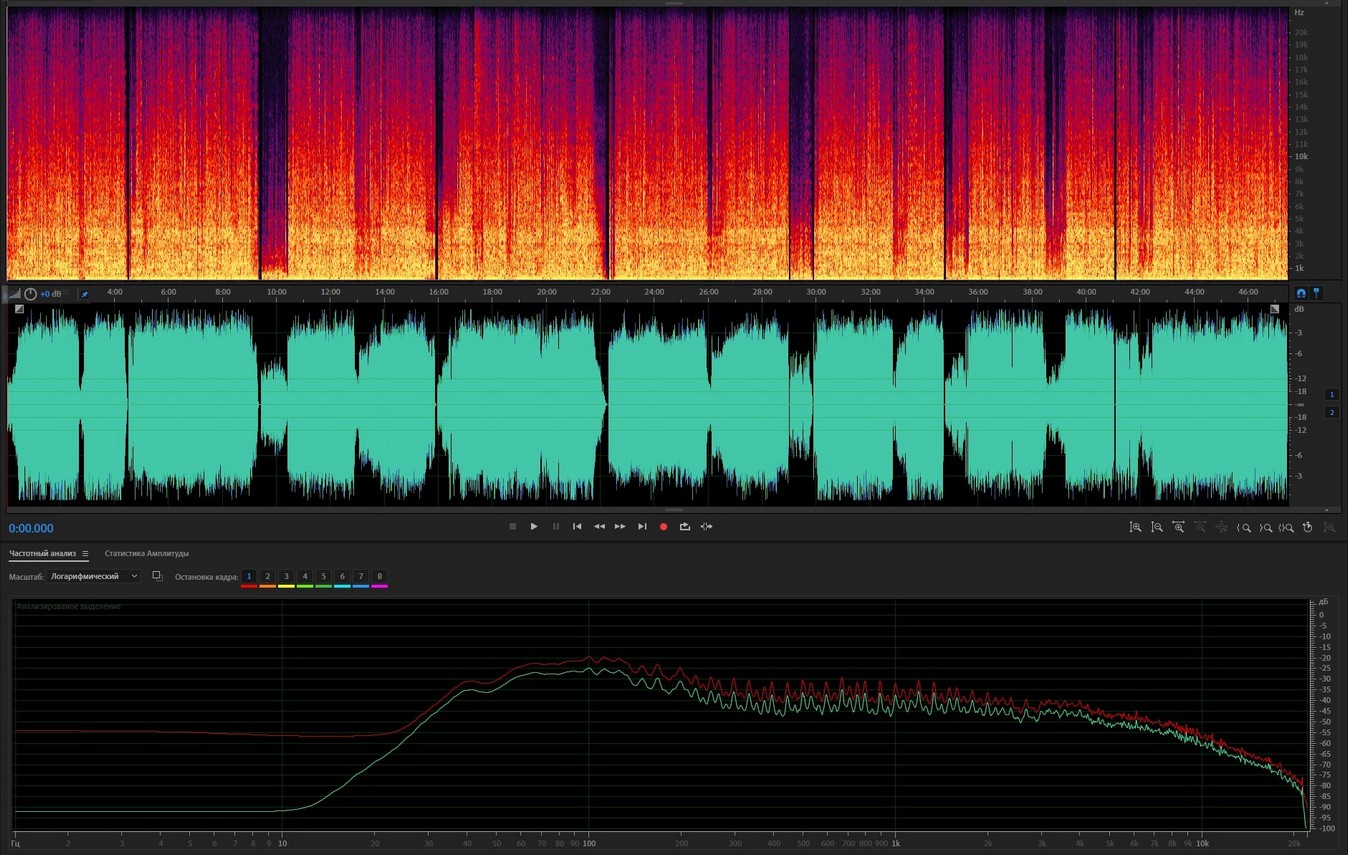Click the red Record button

tap(663, 527)
